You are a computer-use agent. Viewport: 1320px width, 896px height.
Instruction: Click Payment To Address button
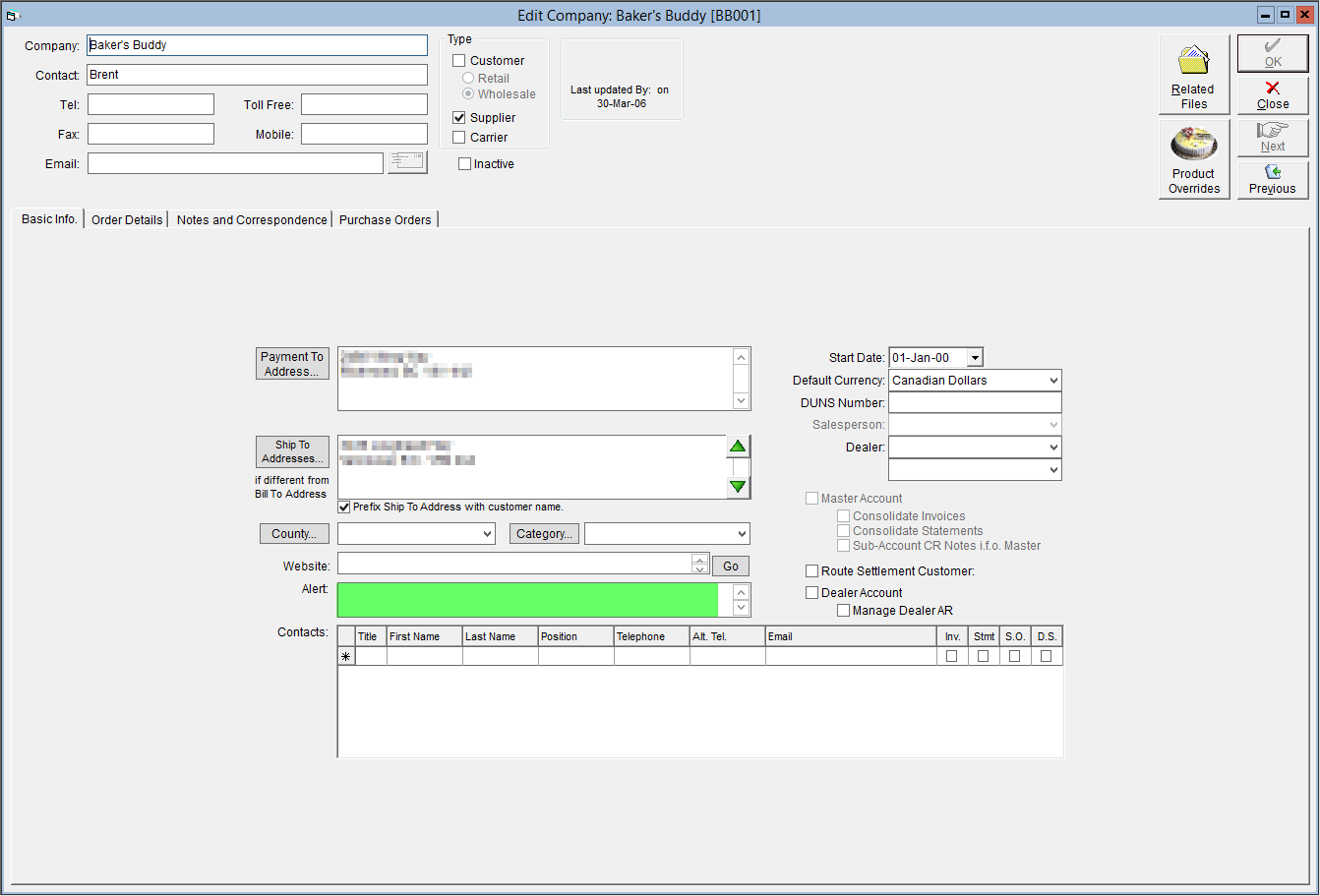point(292,364)
